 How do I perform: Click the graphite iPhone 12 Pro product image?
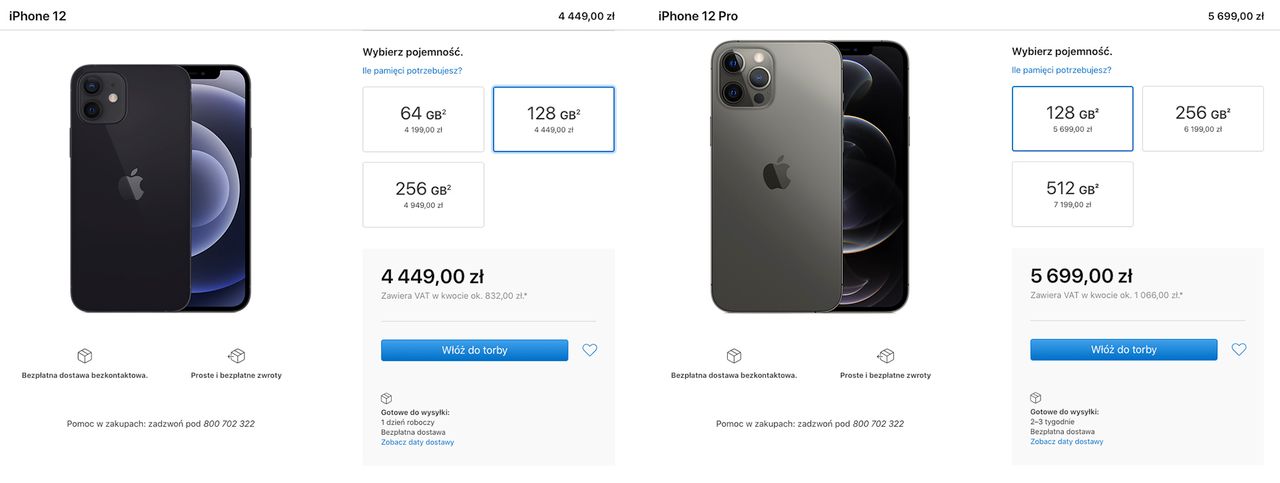810,176
